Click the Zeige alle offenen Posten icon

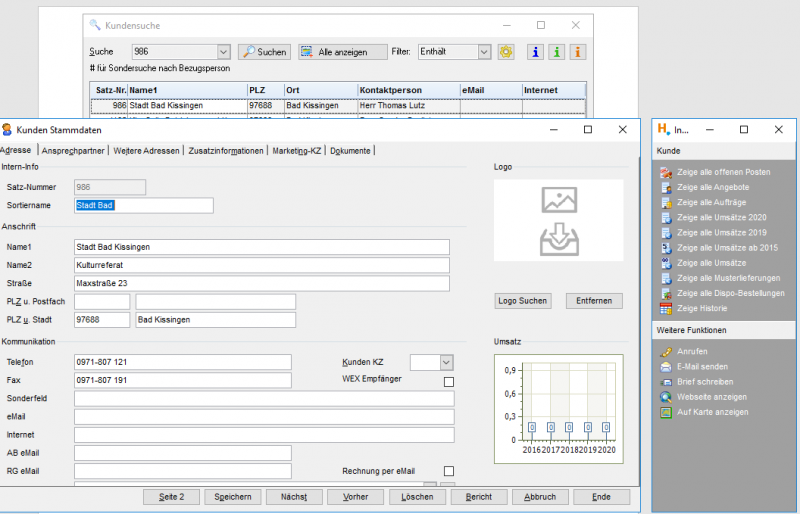click(x=666, y=173)
